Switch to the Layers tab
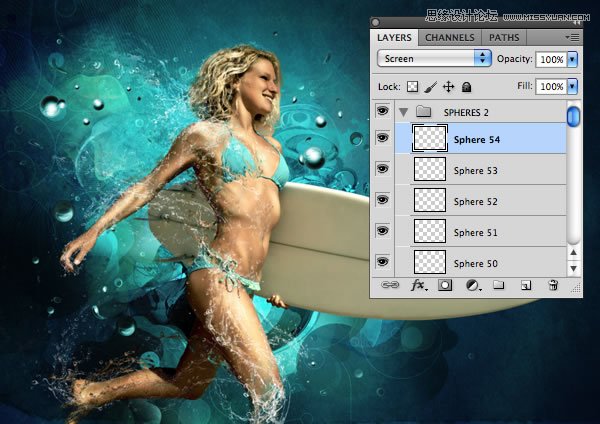600x424 pixels. pyautogui.click(x=394, y=38)
